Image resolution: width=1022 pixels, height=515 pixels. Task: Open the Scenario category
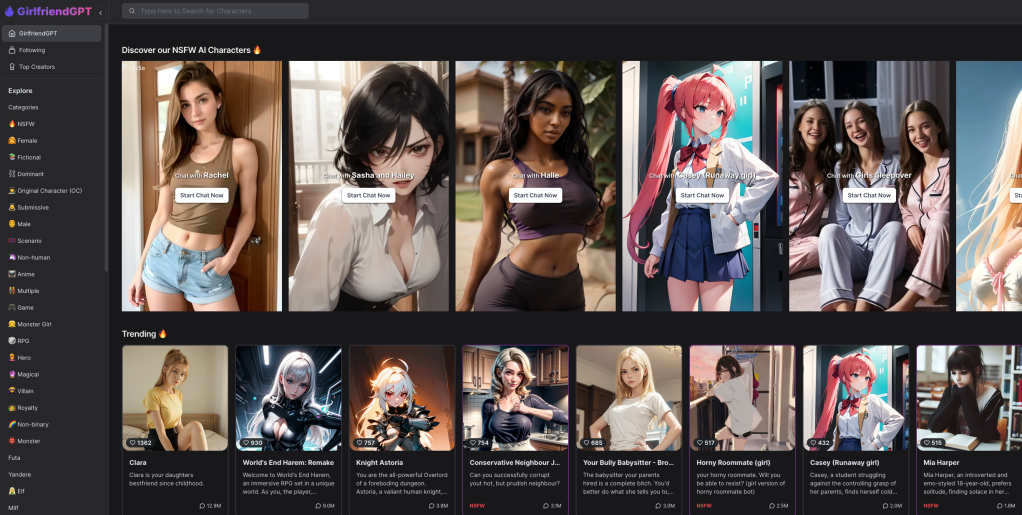(29, 241)
